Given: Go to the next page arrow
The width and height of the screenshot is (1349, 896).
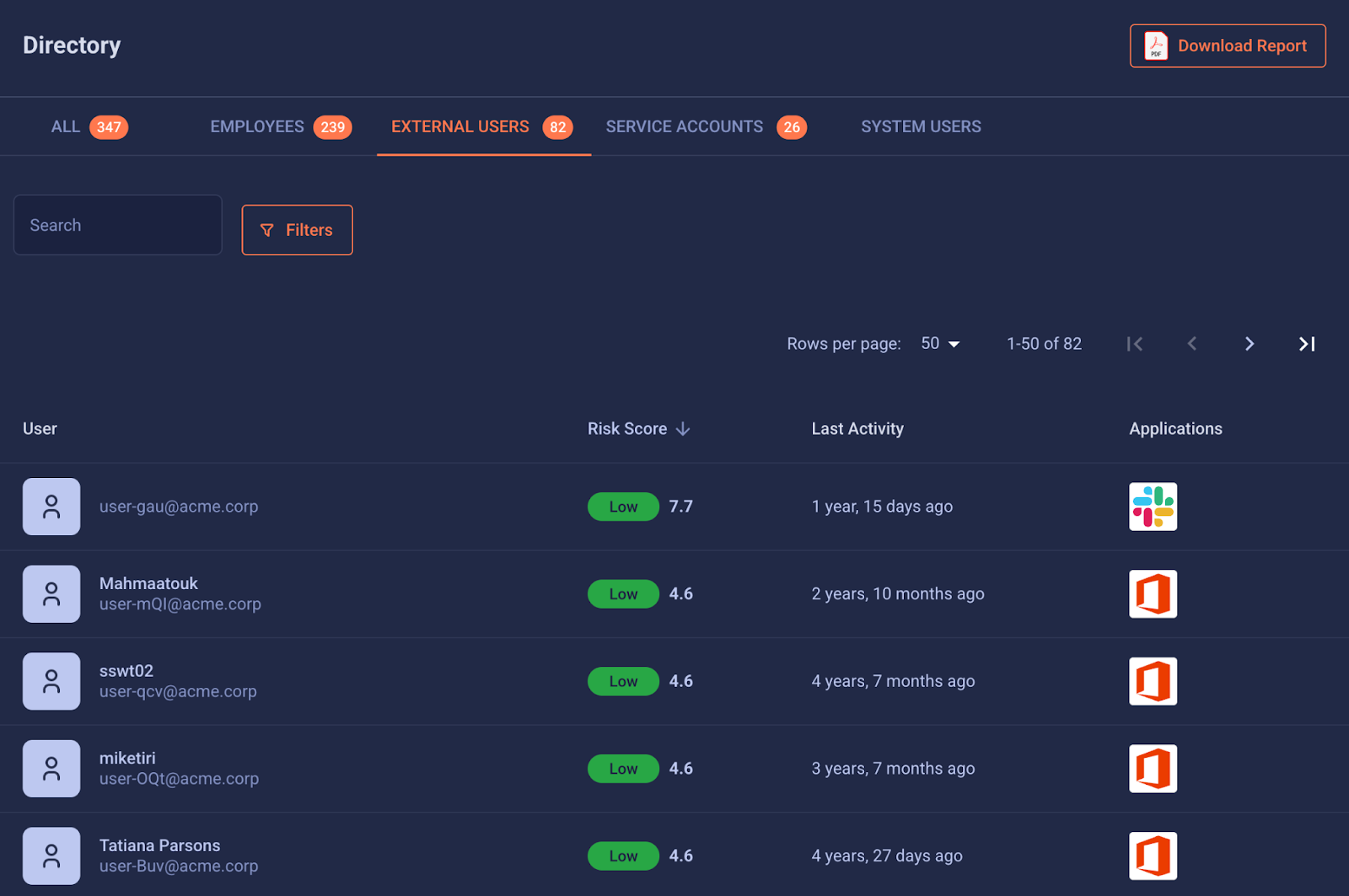Looking at the screenshot, I should pos(1249,344).
